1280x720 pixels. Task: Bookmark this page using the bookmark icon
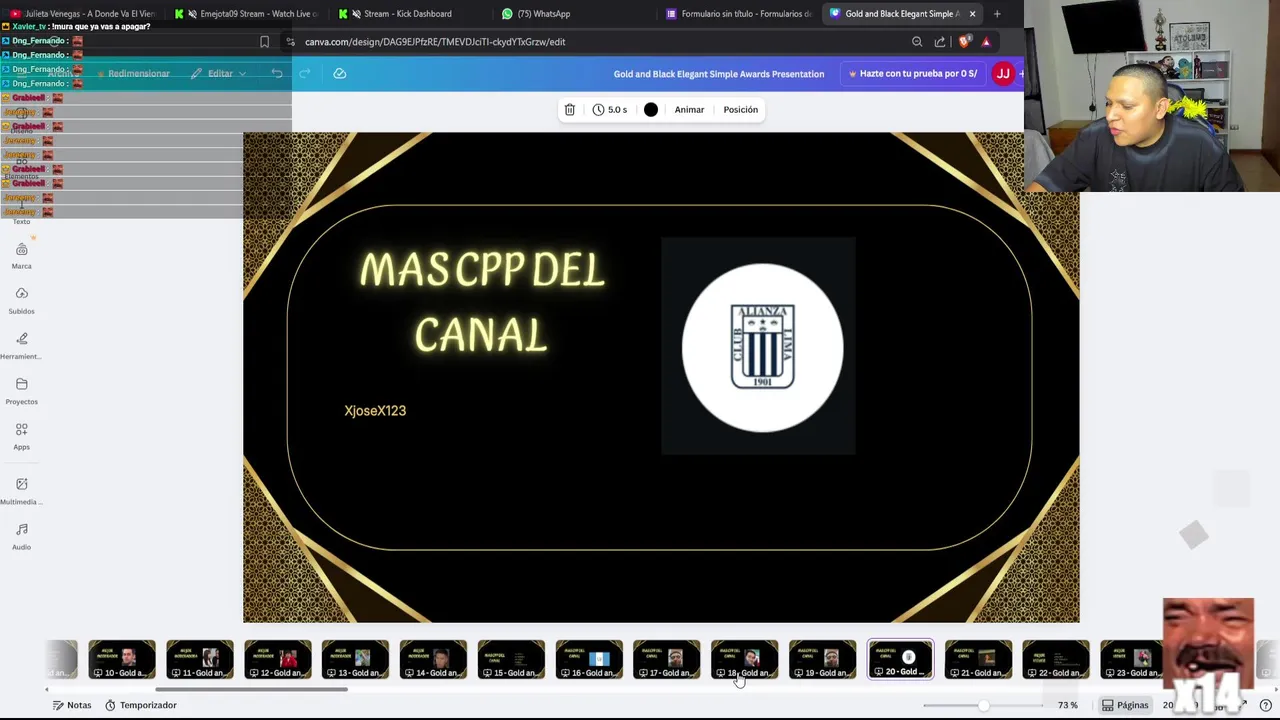click(x=264, y=42)
